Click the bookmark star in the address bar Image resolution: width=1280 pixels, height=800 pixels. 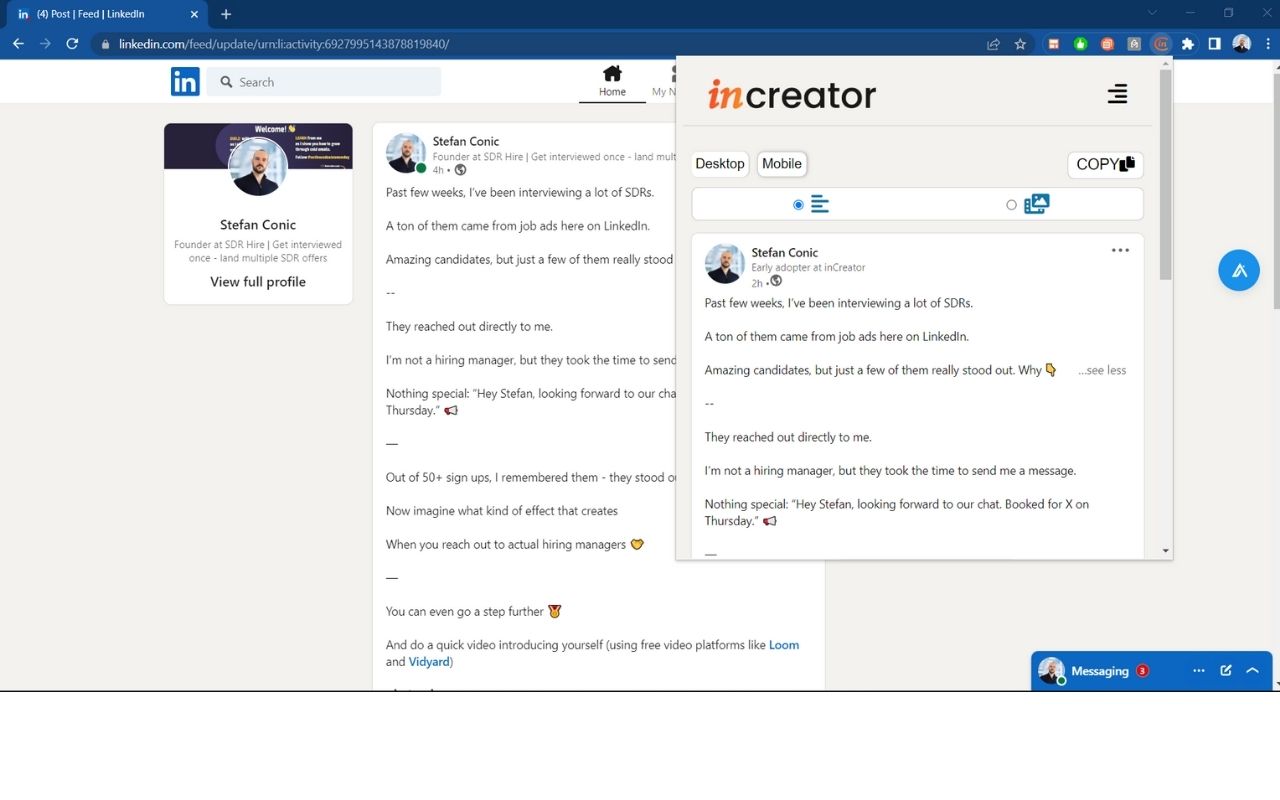coord(1020,44)
